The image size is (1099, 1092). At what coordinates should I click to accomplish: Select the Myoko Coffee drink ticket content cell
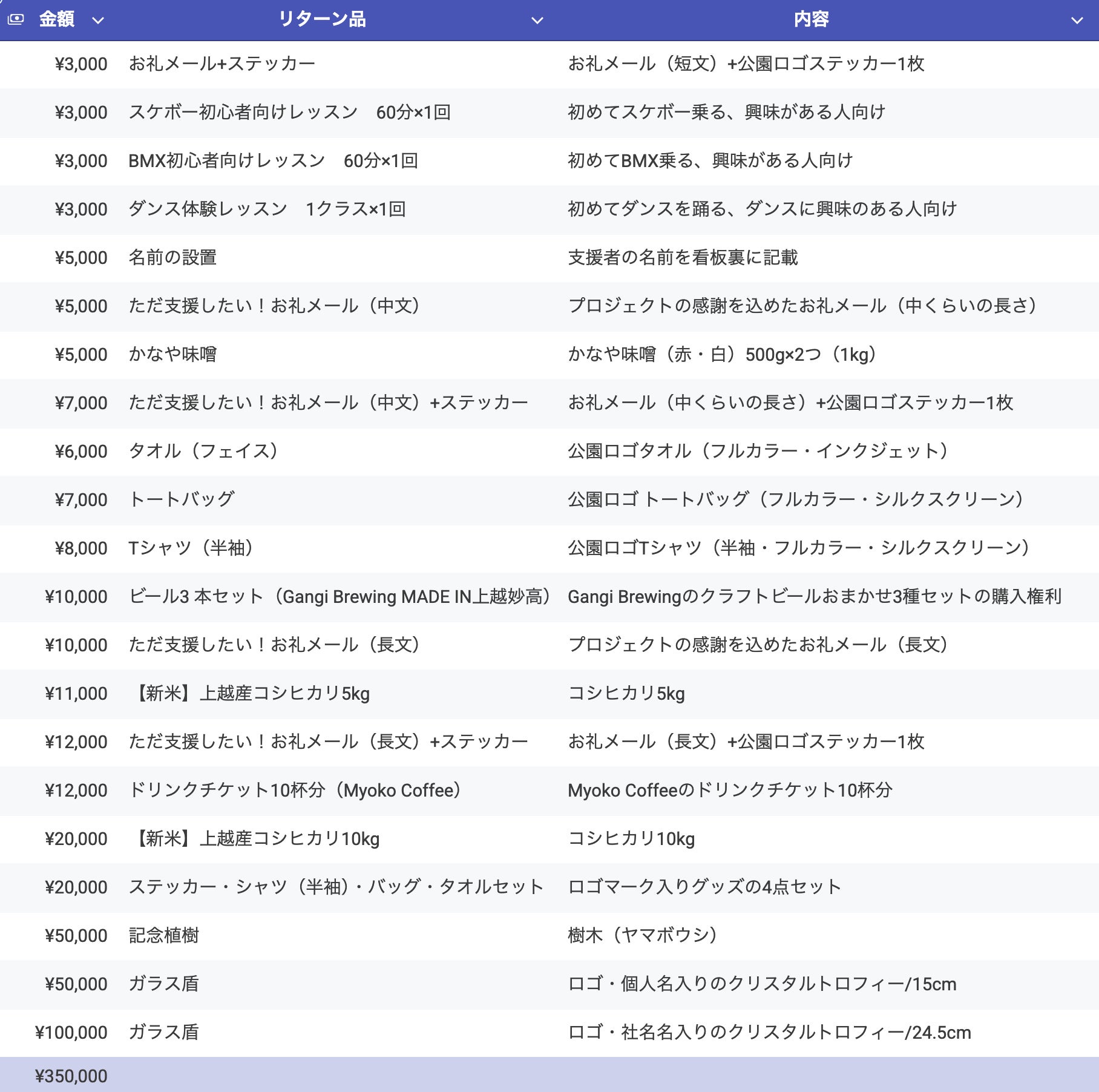pyautogui.click(x=730, y=790)
